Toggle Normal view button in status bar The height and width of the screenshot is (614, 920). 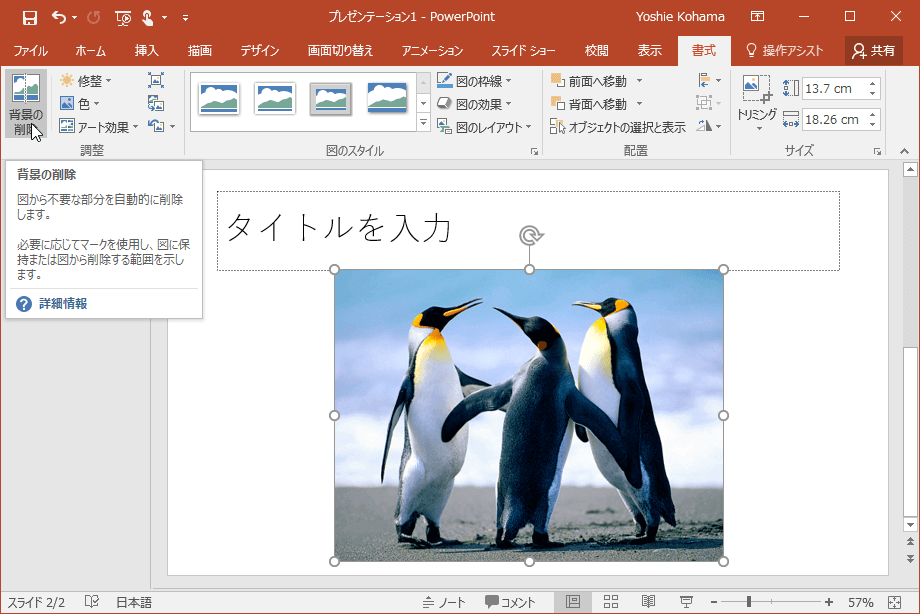pos(573,602)
